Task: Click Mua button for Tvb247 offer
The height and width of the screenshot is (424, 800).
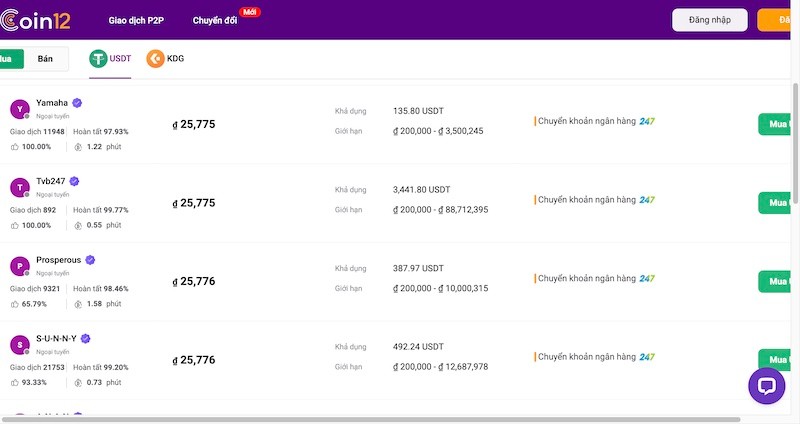Action: [774, 203]
